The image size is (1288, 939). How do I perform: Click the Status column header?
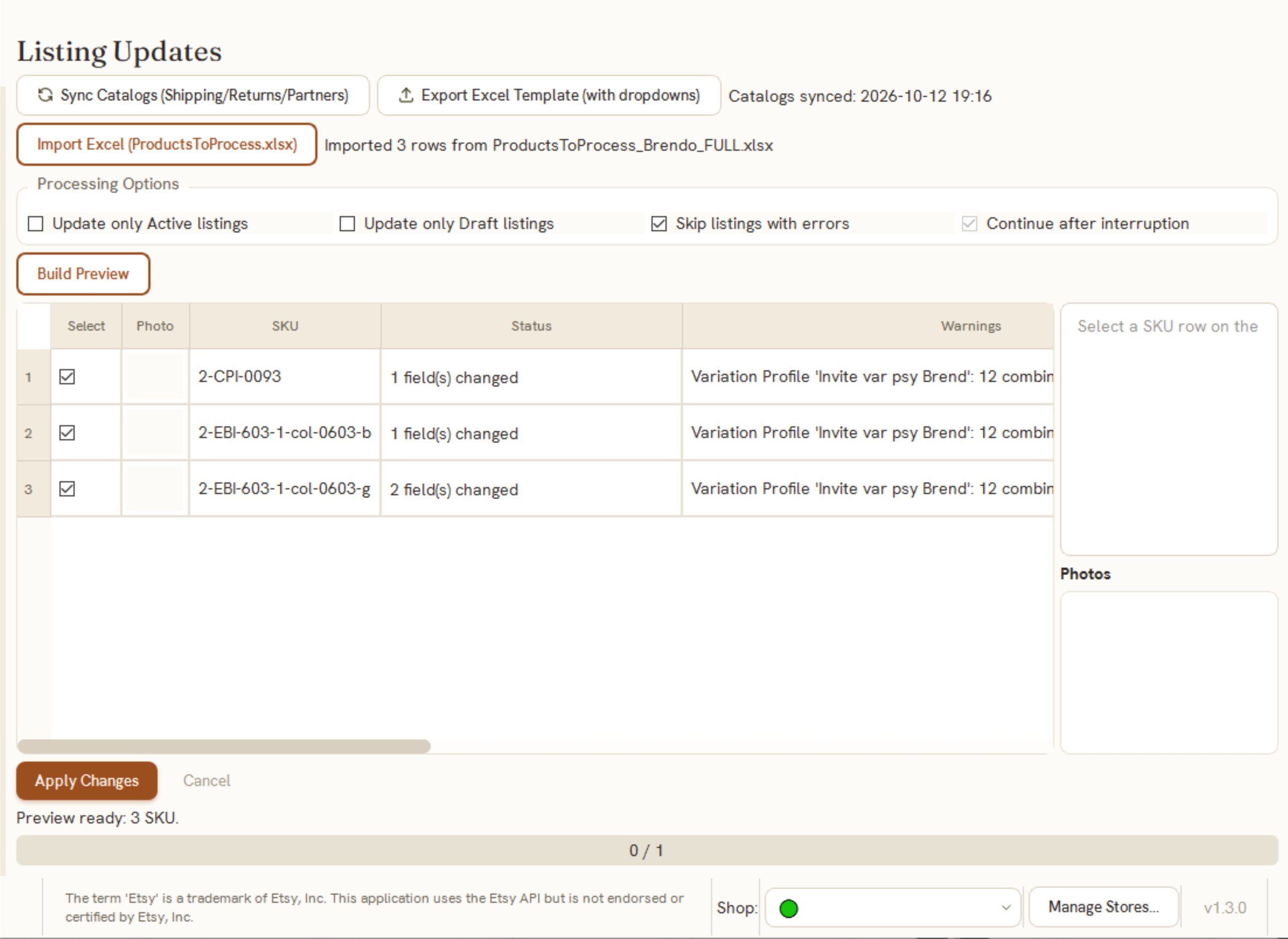click(x=532, y=326)
